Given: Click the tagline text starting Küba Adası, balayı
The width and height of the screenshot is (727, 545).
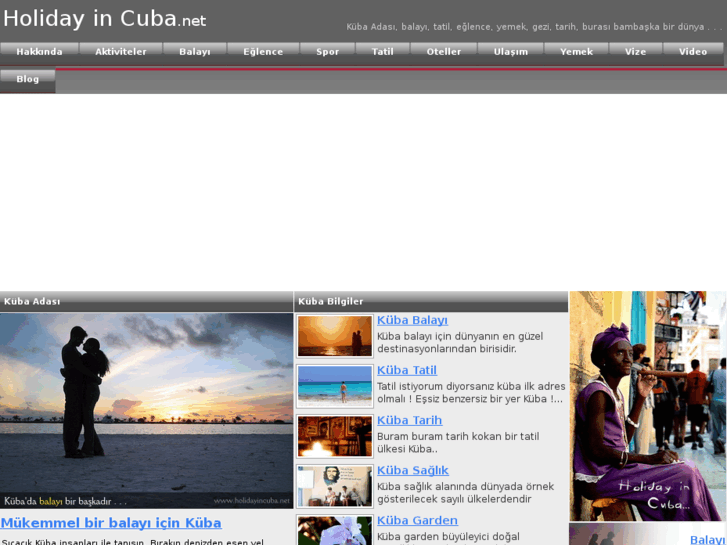Looking at the screenshot, I should [x=534, y=27].
